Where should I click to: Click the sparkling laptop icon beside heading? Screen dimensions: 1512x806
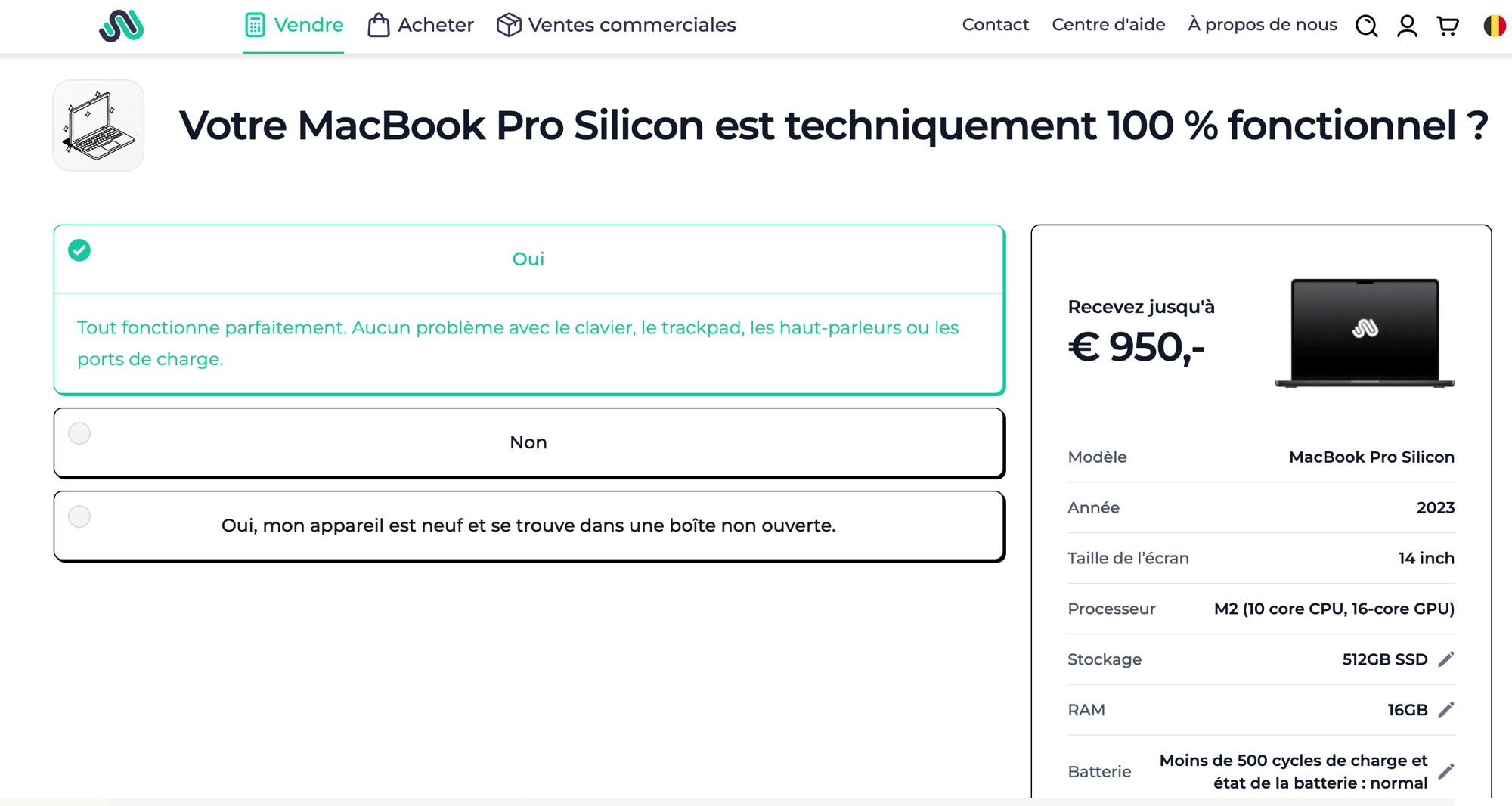tap(98, 126)
